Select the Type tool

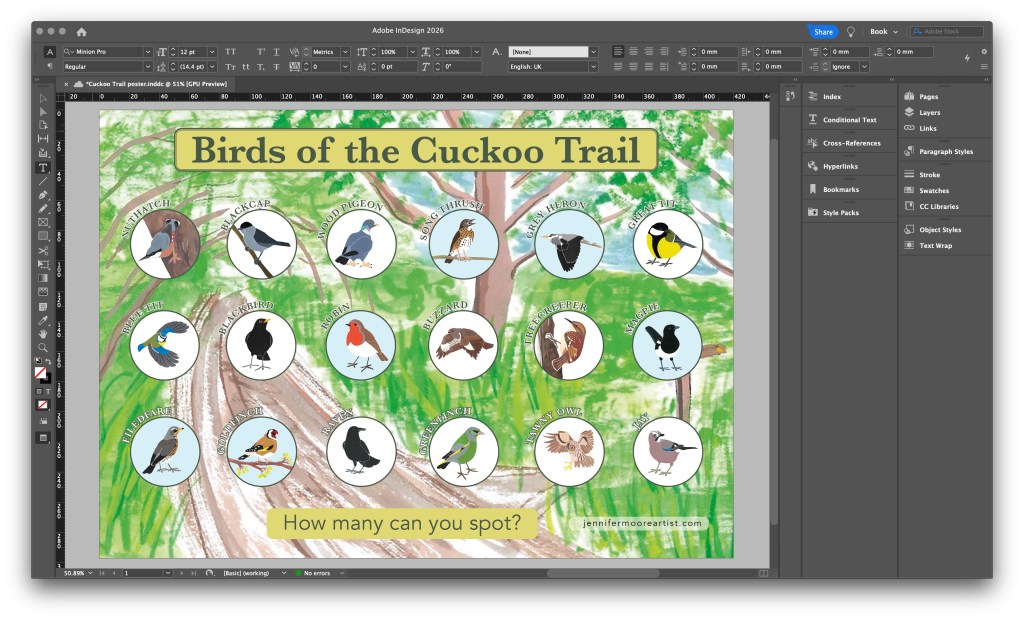[42, 168]
